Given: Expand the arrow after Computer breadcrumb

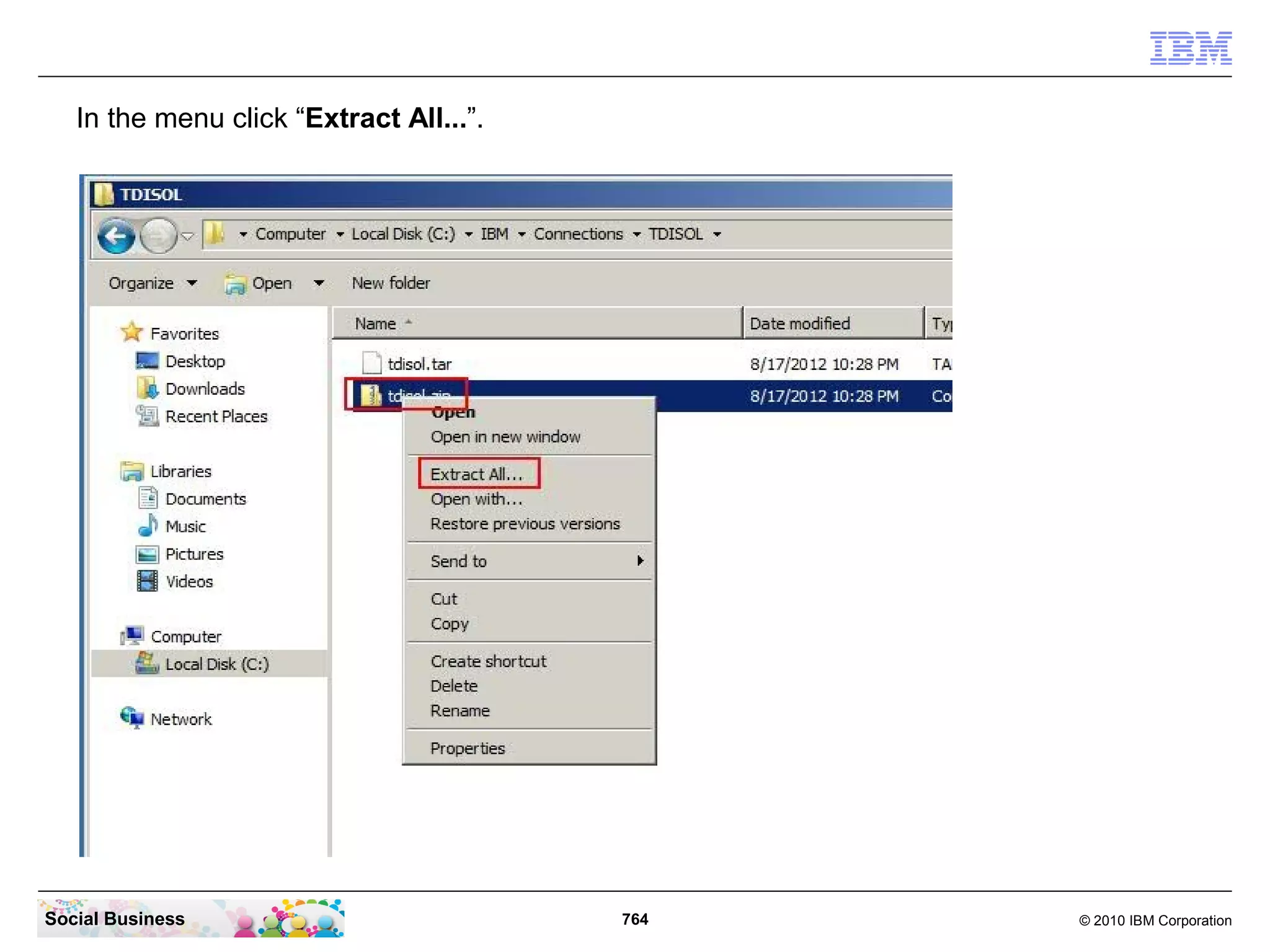Looking at the screenshot, I should 340,234.
